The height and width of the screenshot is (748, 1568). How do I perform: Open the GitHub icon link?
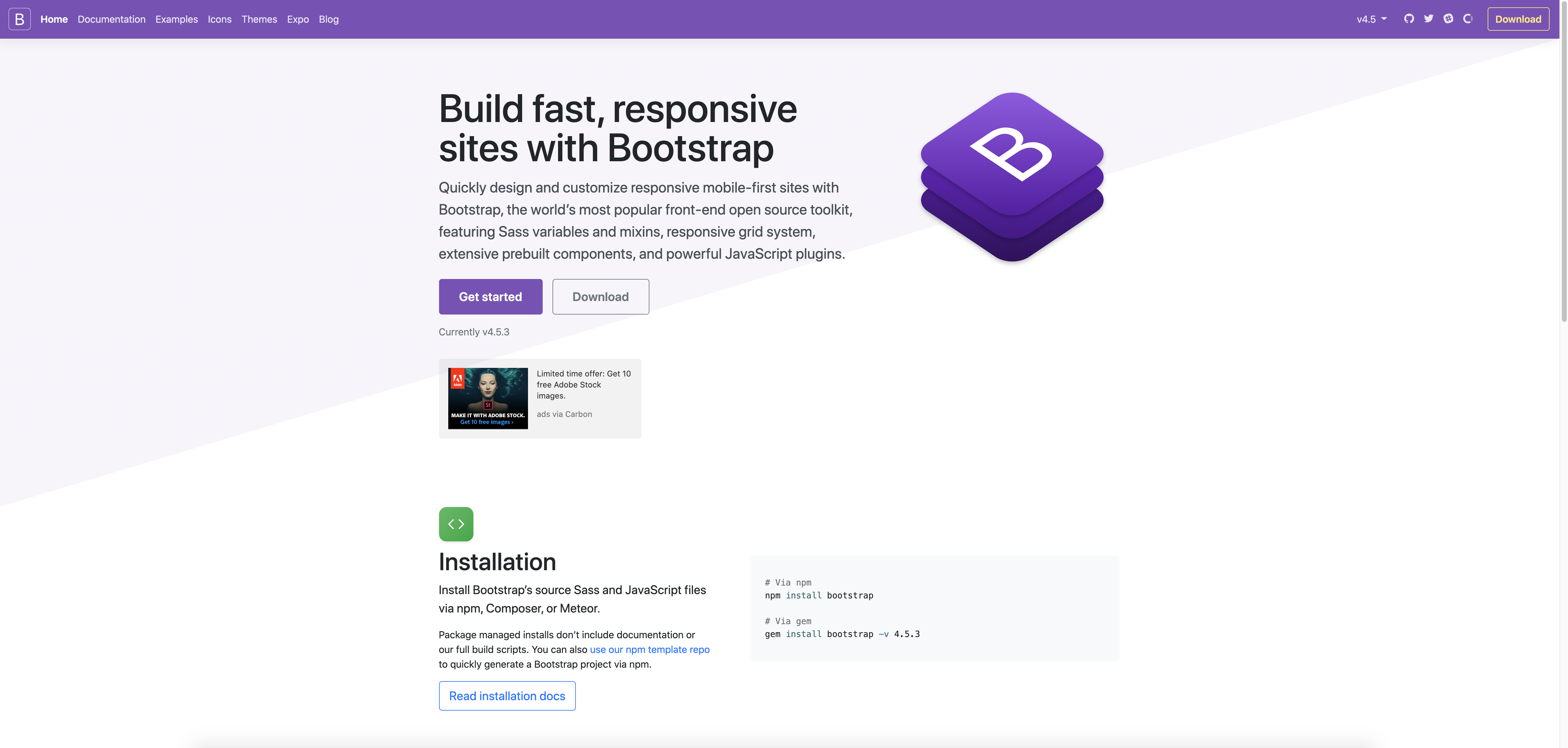(1409, 19)
